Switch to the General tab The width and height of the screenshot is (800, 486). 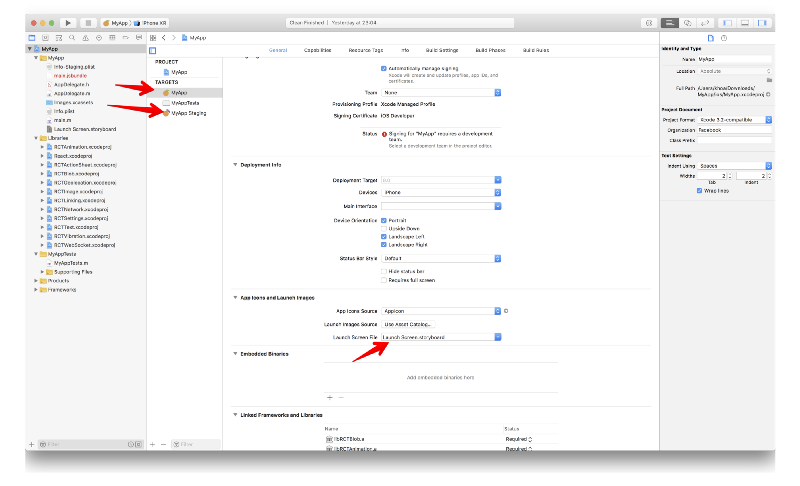click(278, 50)
